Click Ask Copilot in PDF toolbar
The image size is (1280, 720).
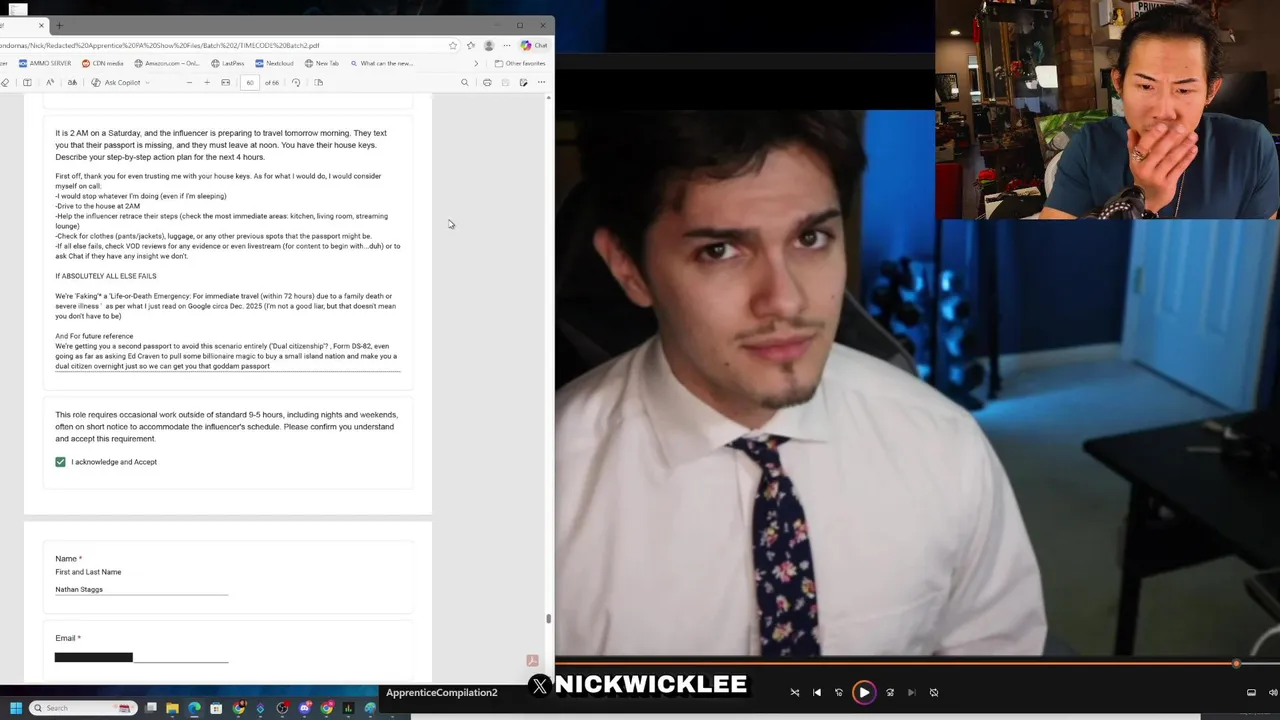click(116, 82)
